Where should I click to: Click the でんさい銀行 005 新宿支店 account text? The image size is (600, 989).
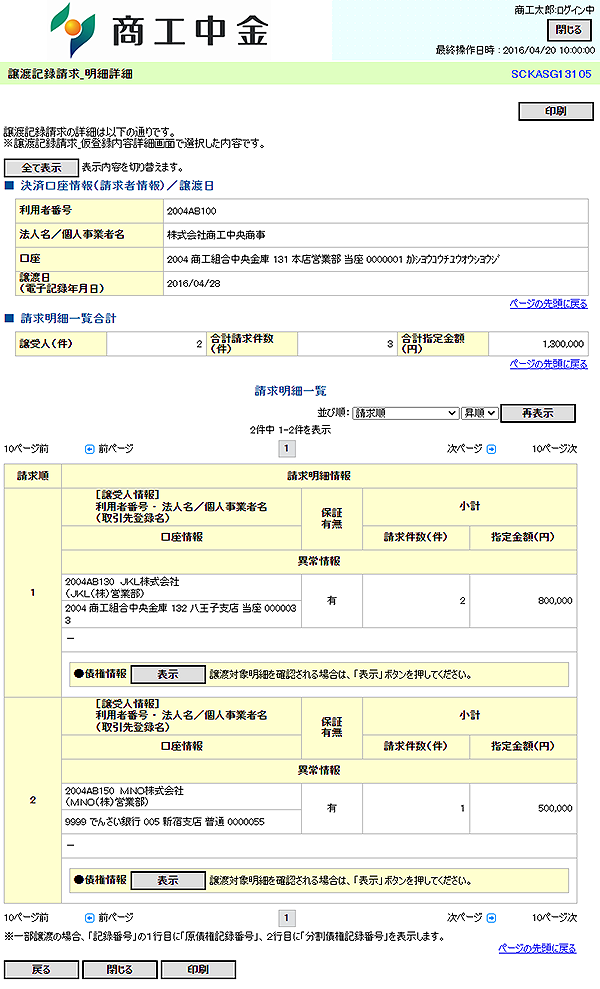click(165, 822)
